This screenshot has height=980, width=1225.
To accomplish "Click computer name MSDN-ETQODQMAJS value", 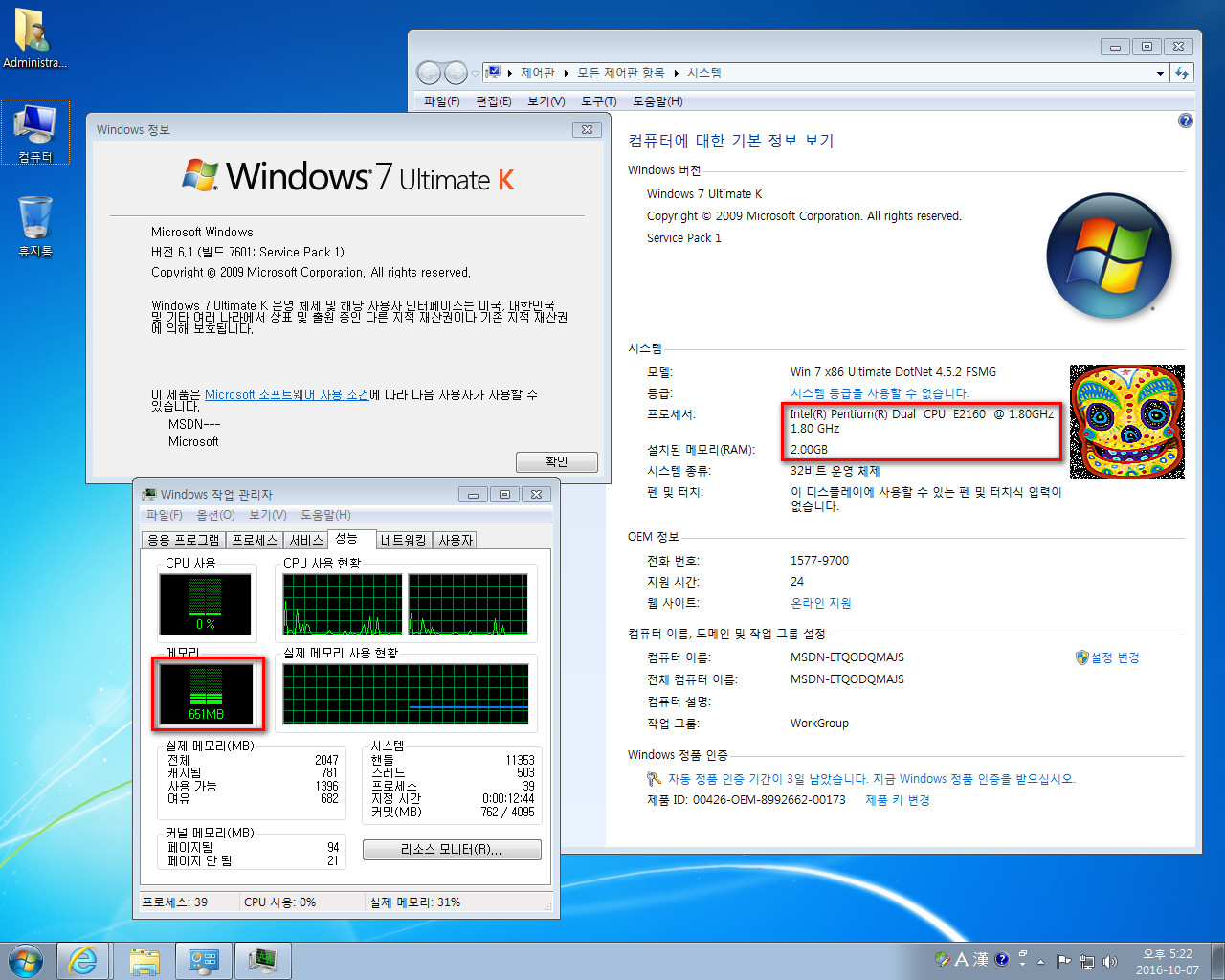I will pos(847,657).
